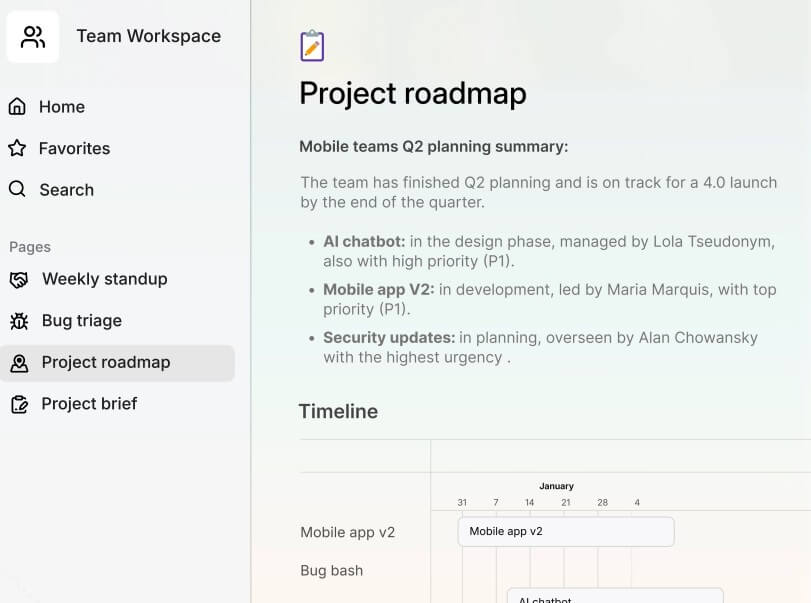Click the Timeline section heading

coord(338,412)
